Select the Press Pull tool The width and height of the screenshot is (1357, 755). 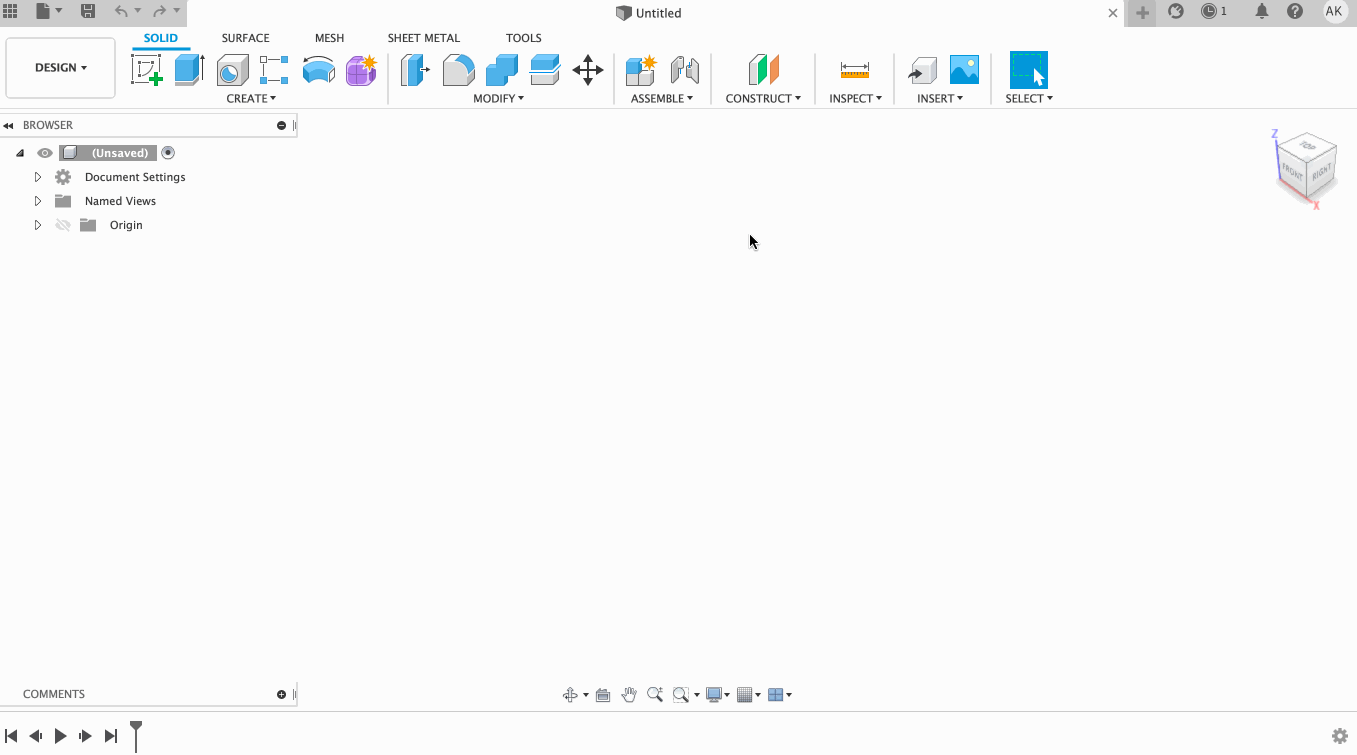click(x=415, y=69)
